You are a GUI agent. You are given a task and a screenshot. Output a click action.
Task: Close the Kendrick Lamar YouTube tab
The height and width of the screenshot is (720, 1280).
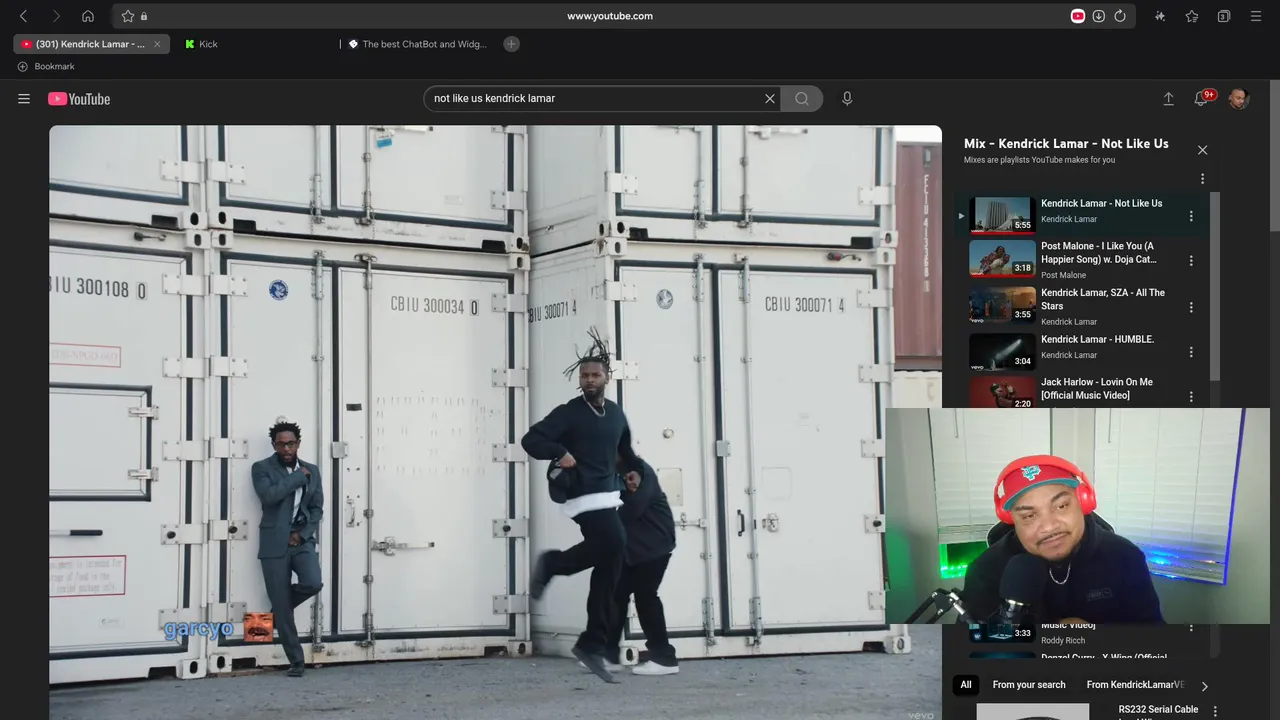pyautogui.click(x=157, y=44)
